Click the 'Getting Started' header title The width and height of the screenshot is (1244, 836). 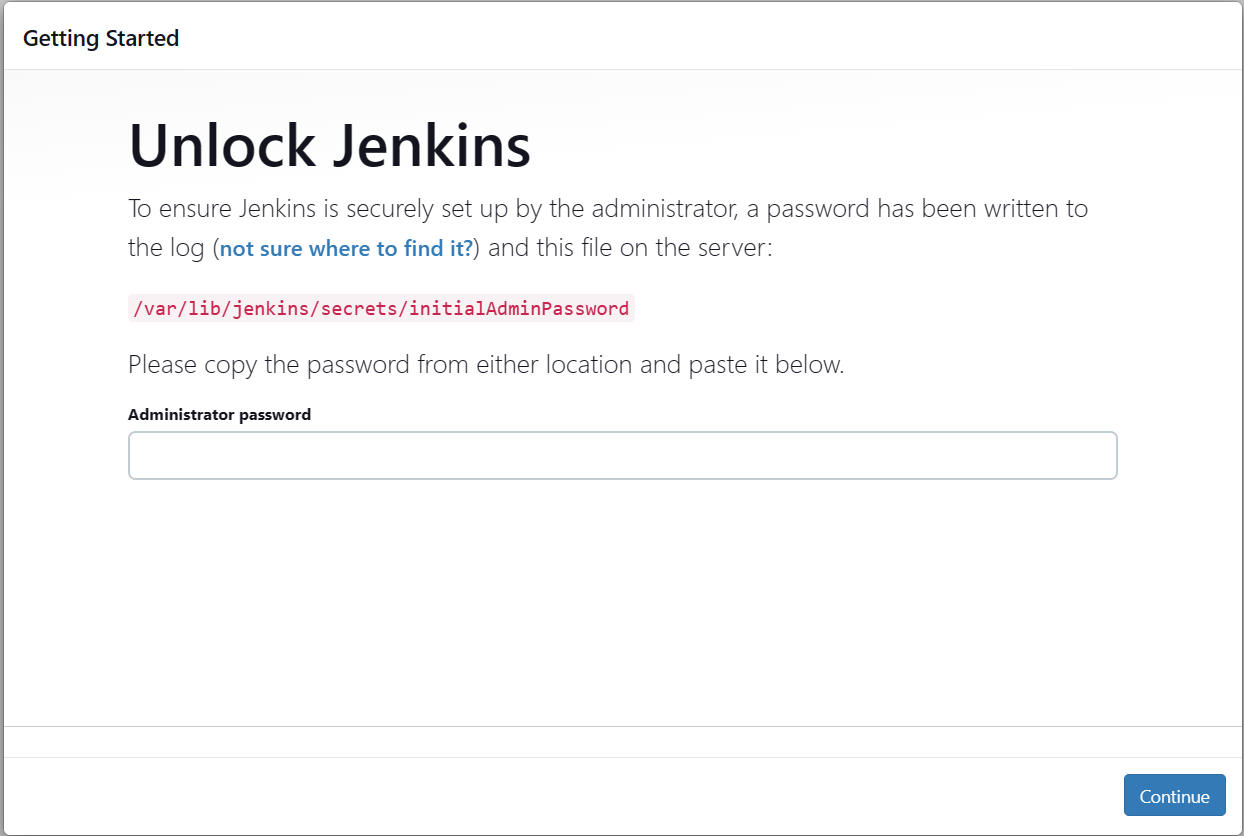(101, 38)
